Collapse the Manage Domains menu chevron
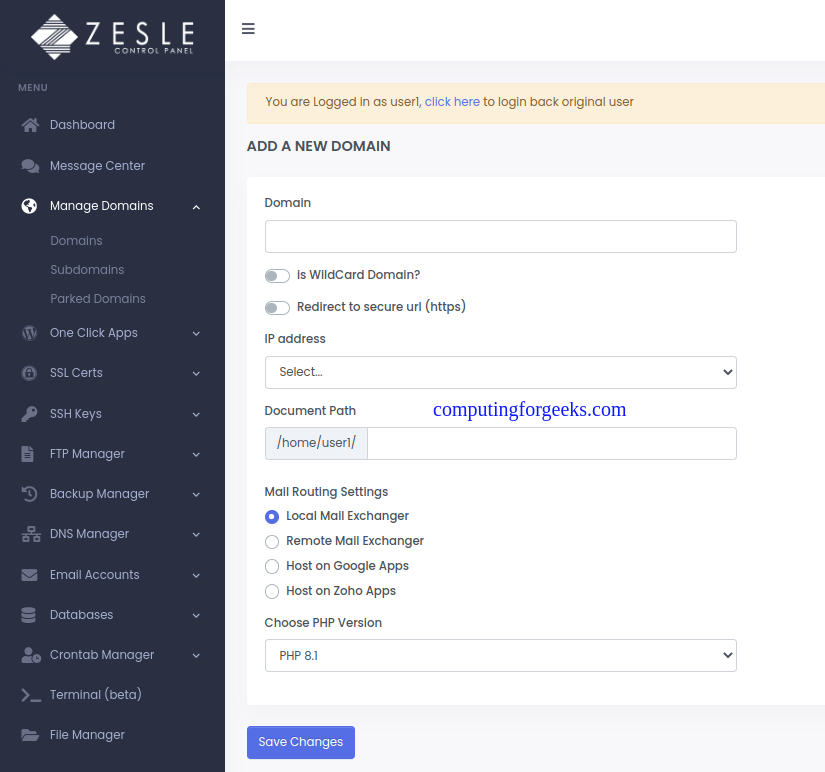Viewport: 825px width, 772px height. click(x=196, y=207)
